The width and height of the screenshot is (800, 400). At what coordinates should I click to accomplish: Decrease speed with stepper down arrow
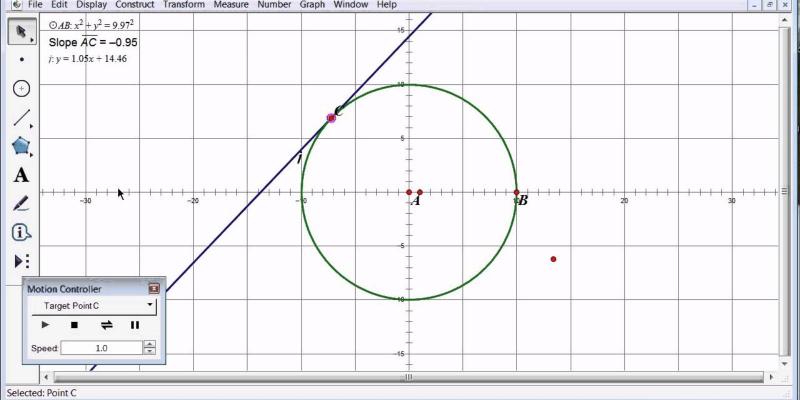point(149,352)
